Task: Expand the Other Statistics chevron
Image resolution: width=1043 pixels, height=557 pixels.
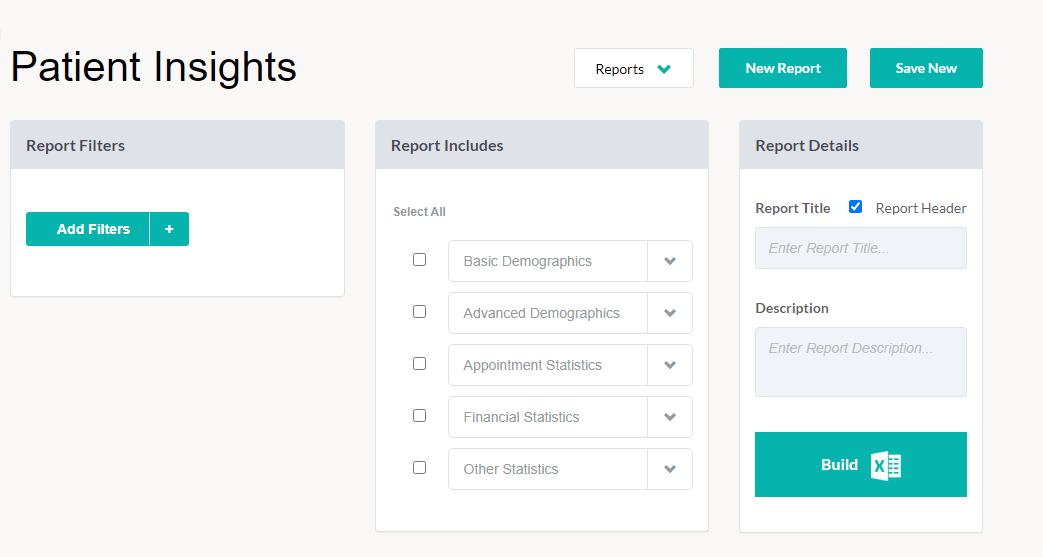Action: point(670,468)
